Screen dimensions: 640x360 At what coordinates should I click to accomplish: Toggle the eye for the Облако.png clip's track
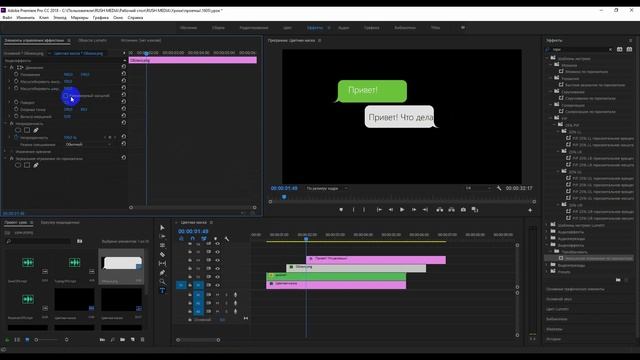[217, 268]
